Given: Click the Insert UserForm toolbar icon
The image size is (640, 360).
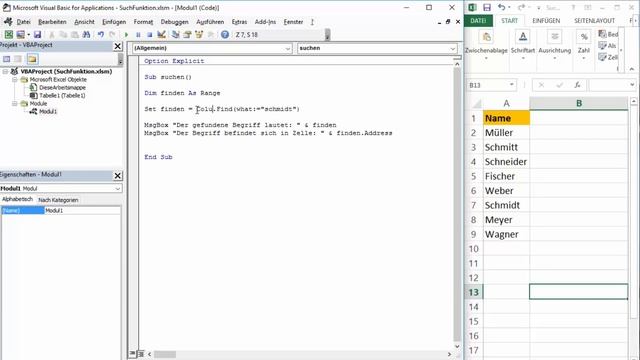Looking at the screenshot, I should (20, 35).
